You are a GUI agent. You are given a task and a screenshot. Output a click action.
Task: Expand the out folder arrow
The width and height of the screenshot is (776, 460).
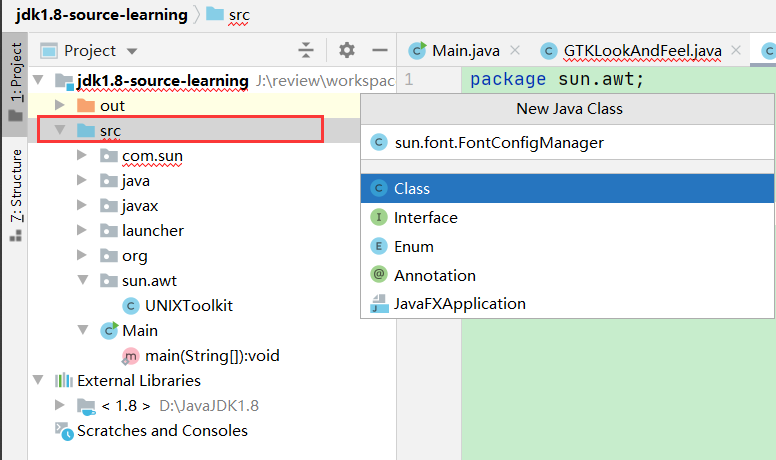pyautogui.click(x=59, y=105)
